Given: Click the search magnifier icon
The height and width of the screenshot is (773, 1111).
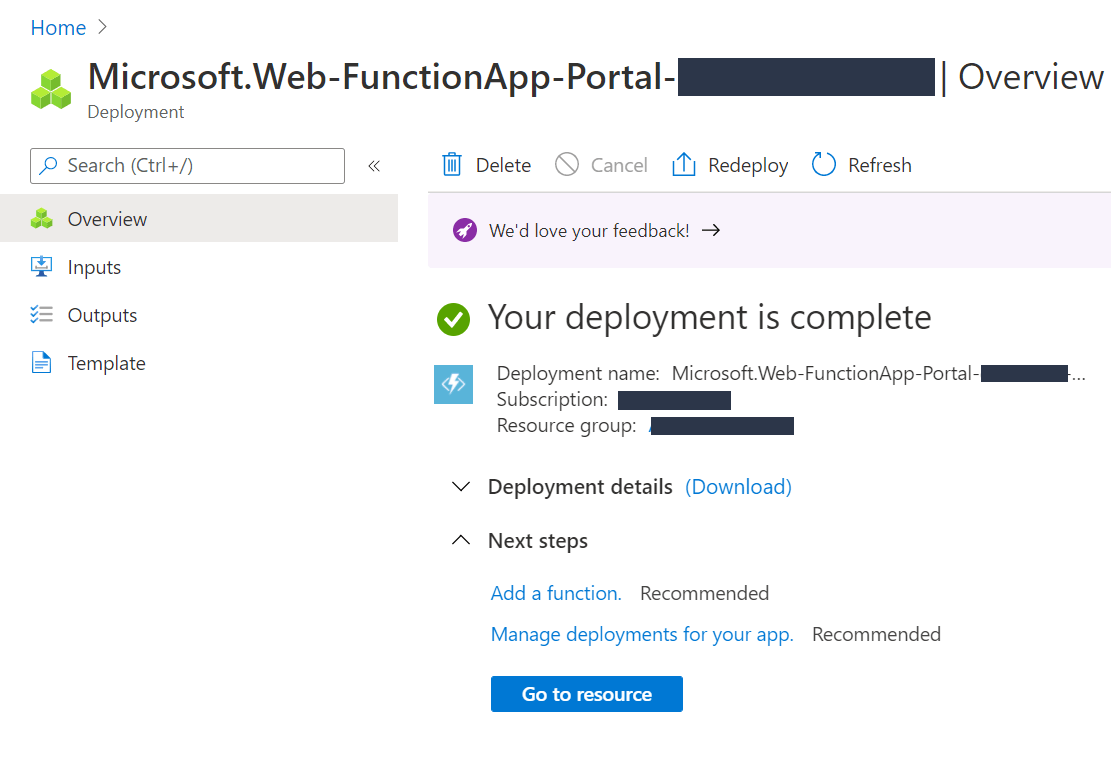Looking at the screenshot, I should click(48, 166).
